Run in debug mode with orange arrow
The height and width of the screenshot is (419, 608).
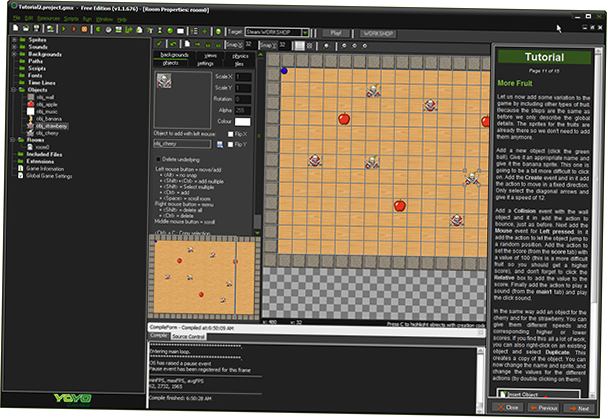tap(74, 29)
